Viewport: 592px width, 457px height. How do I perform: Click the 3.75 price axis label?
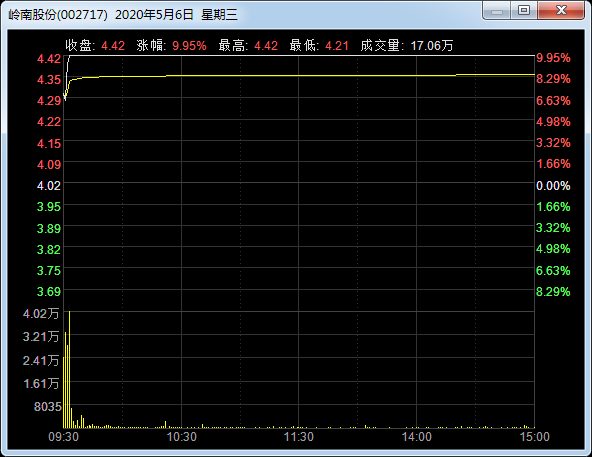coord(49,270)
